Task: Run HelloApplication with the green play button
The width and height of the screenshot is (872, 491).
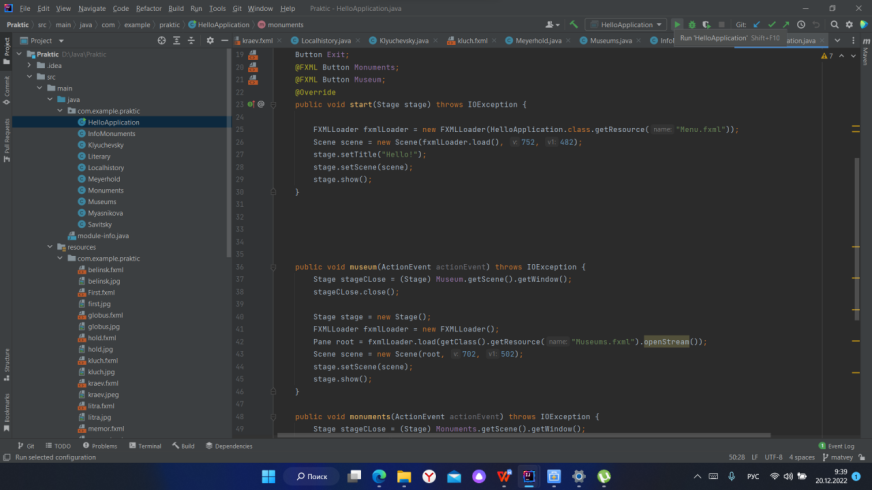Action: 677,24
